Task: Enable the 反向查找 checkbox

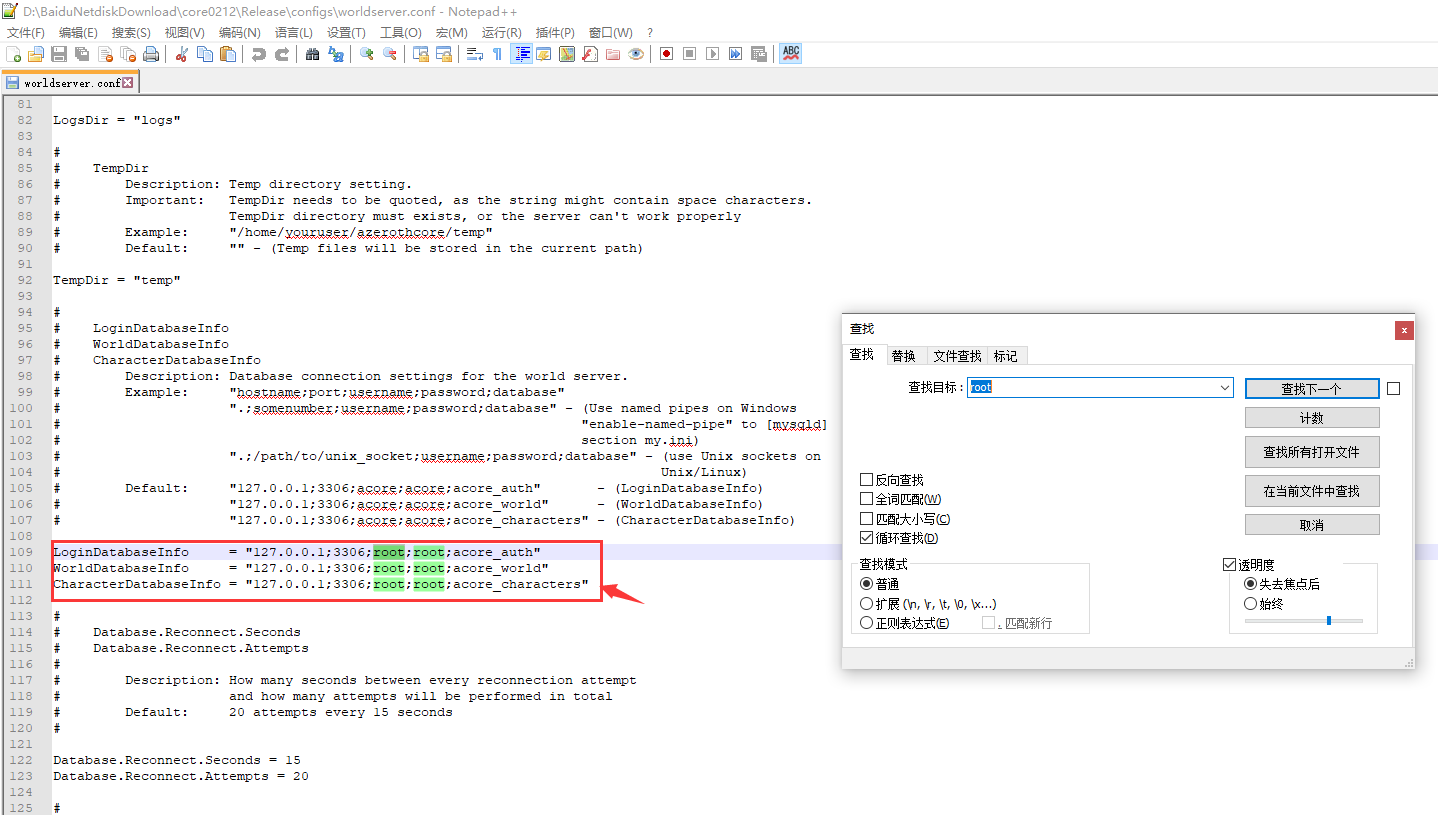Action: pyautogui.click(x=867, y=480)
